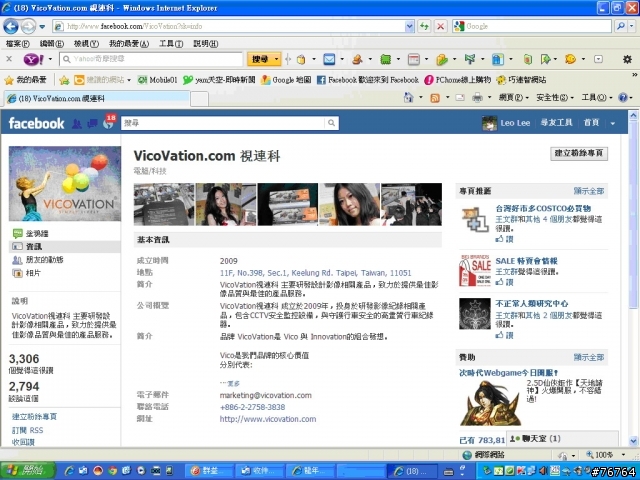Click the Refresh page icon
Viewport: 640px width, 480px height.
pos(424,27)
